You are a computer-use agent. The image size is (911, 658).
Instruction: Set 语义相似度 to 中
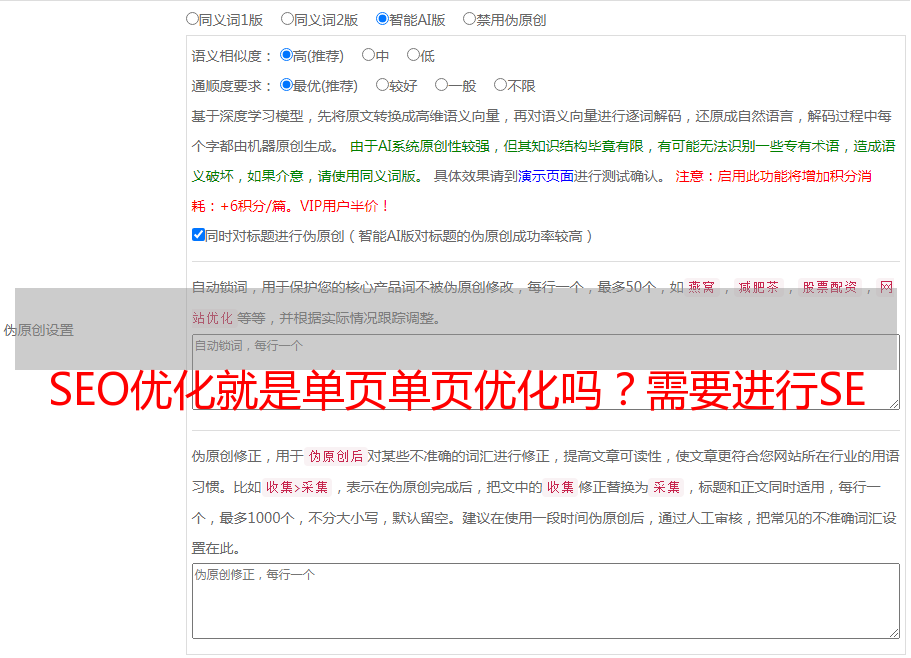(368, 55)
